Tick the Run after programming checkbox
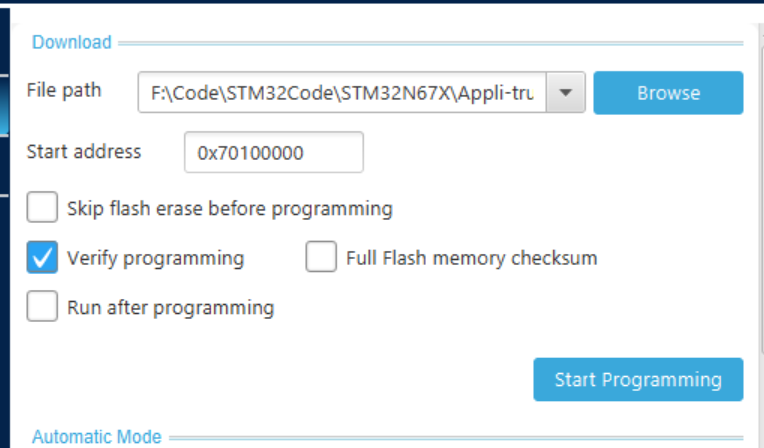This screenshot has width=764, height=448. coord(42,307)
